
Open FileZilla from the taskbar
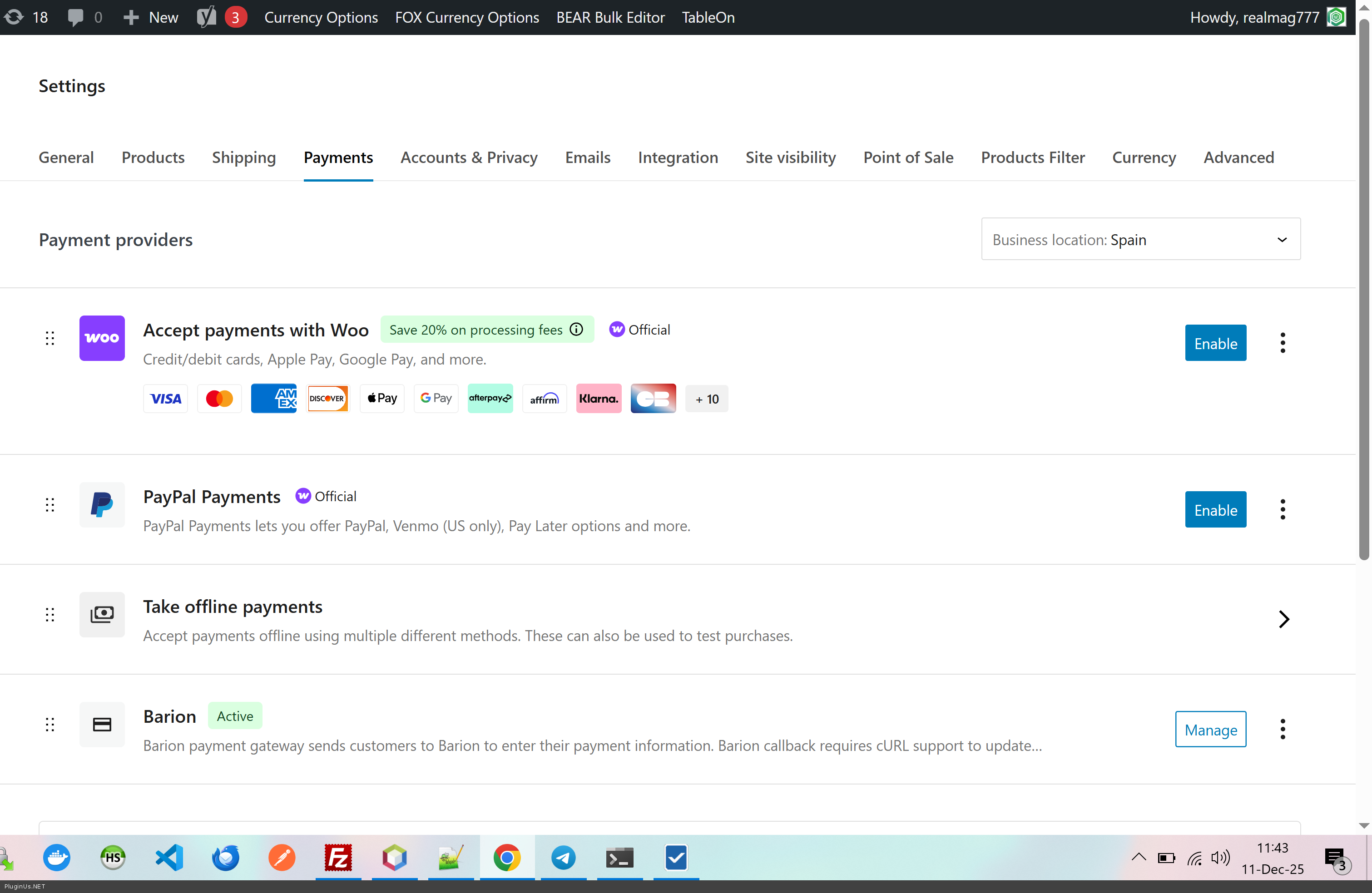[x=338, y=858]
